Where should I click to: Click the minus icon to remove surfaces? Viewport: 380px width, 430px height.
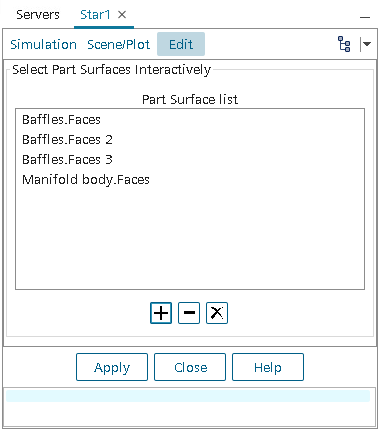(189, 313)
